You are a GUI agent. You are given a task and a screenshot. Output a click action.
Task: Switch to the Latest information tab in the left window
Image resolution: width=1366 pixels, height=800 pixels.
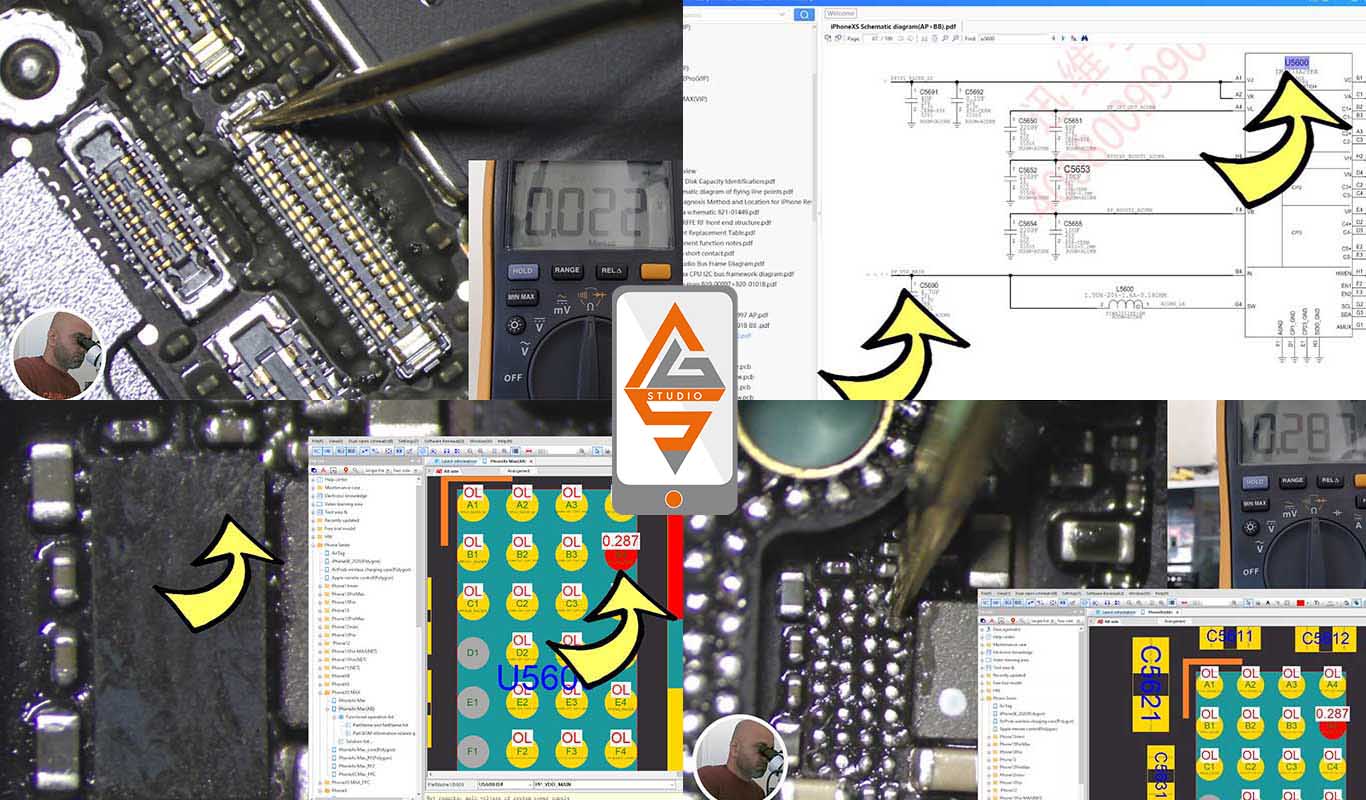[458, 461]
